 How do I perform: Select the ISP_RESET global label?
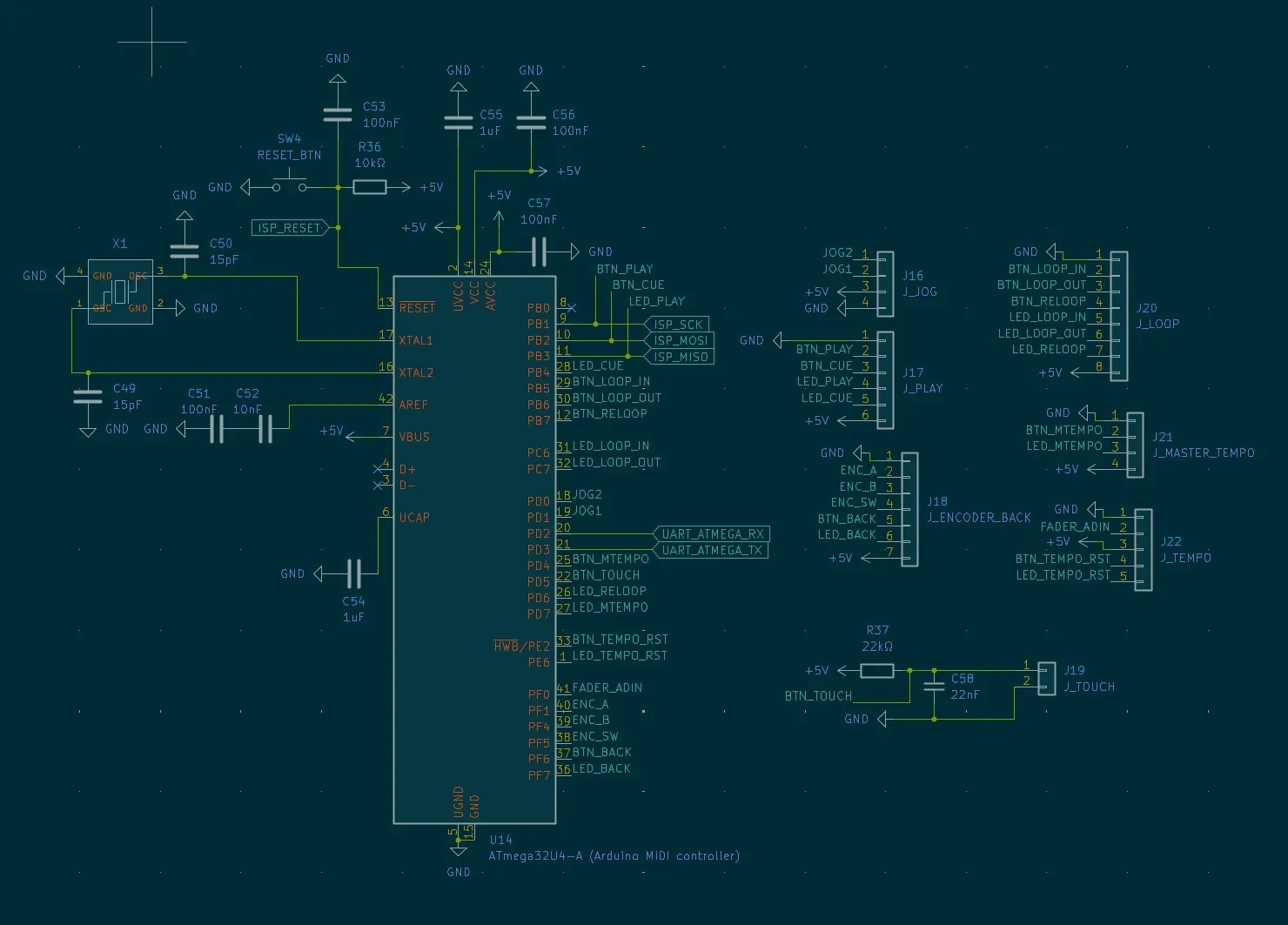click(x=289, y=228)
